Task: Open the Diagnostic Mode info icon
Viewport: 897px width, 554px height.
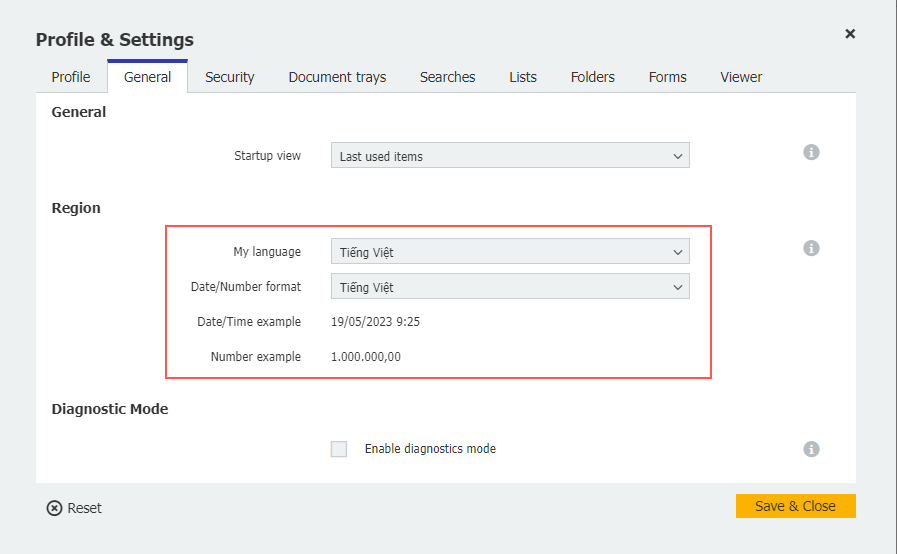Action: pos(811,449)
